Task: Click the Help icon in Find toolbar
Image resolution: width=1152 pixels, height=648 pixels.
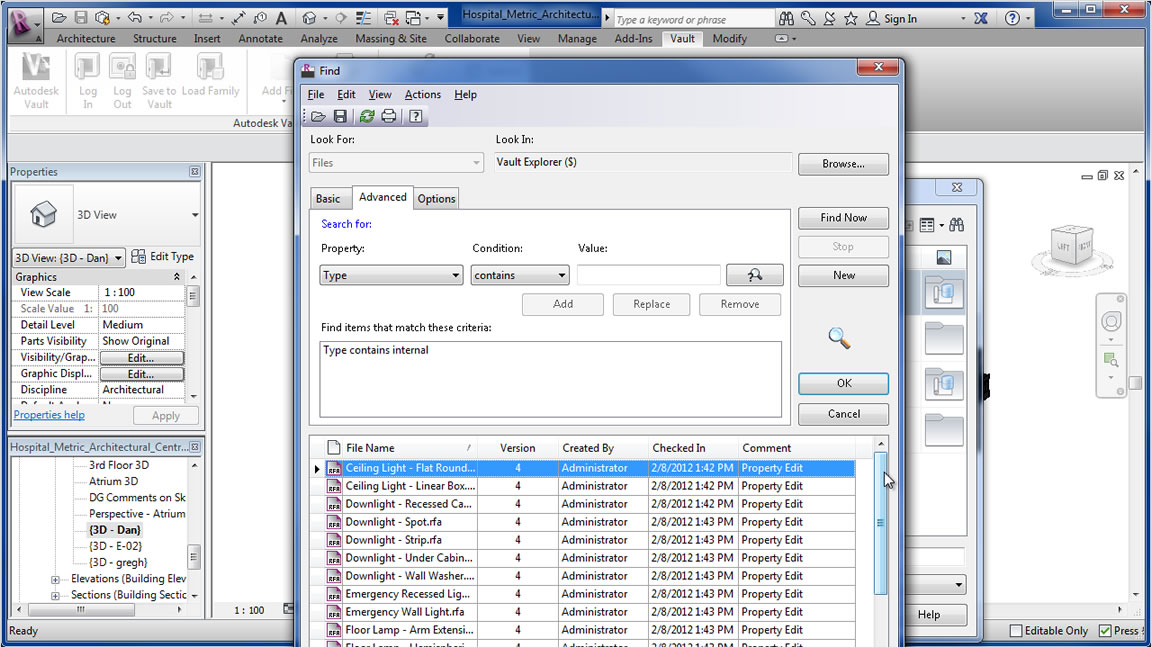Action: tap(415, 116)
